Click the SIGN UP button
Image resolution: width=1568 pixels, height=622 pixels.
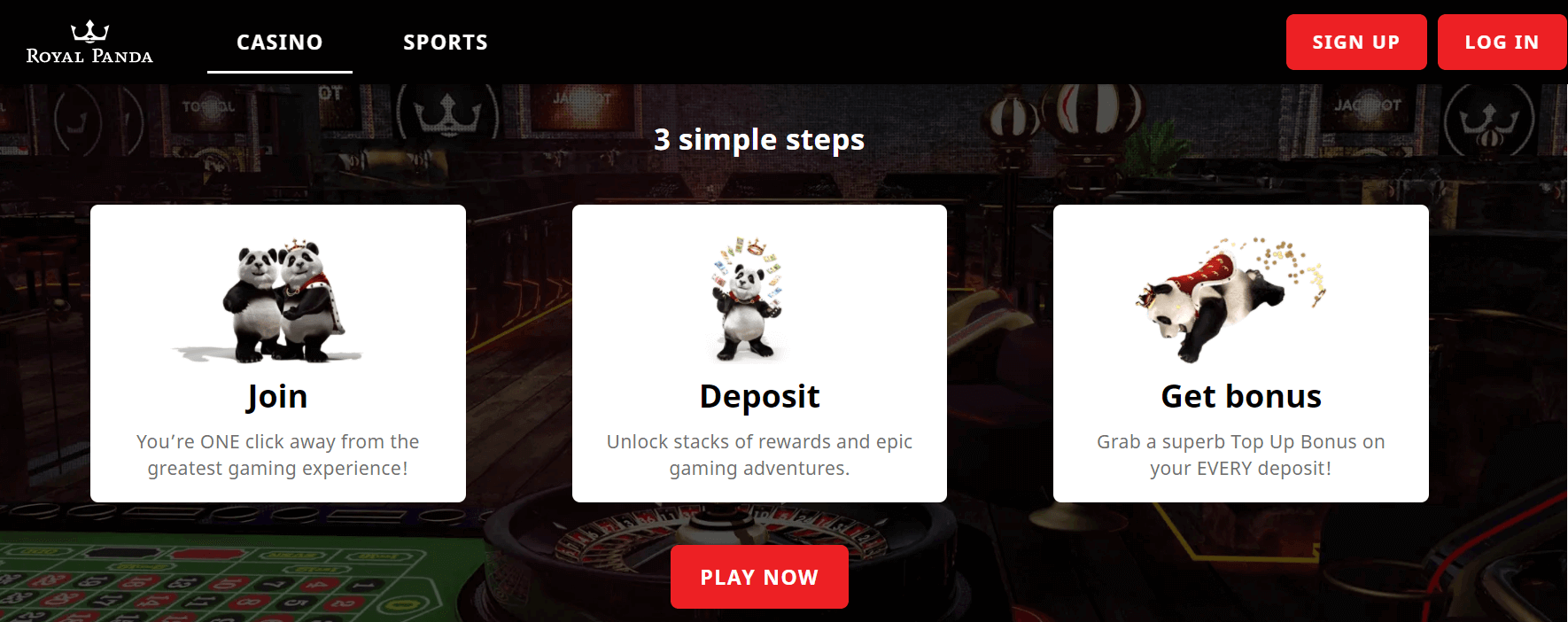coord(1356,42)
